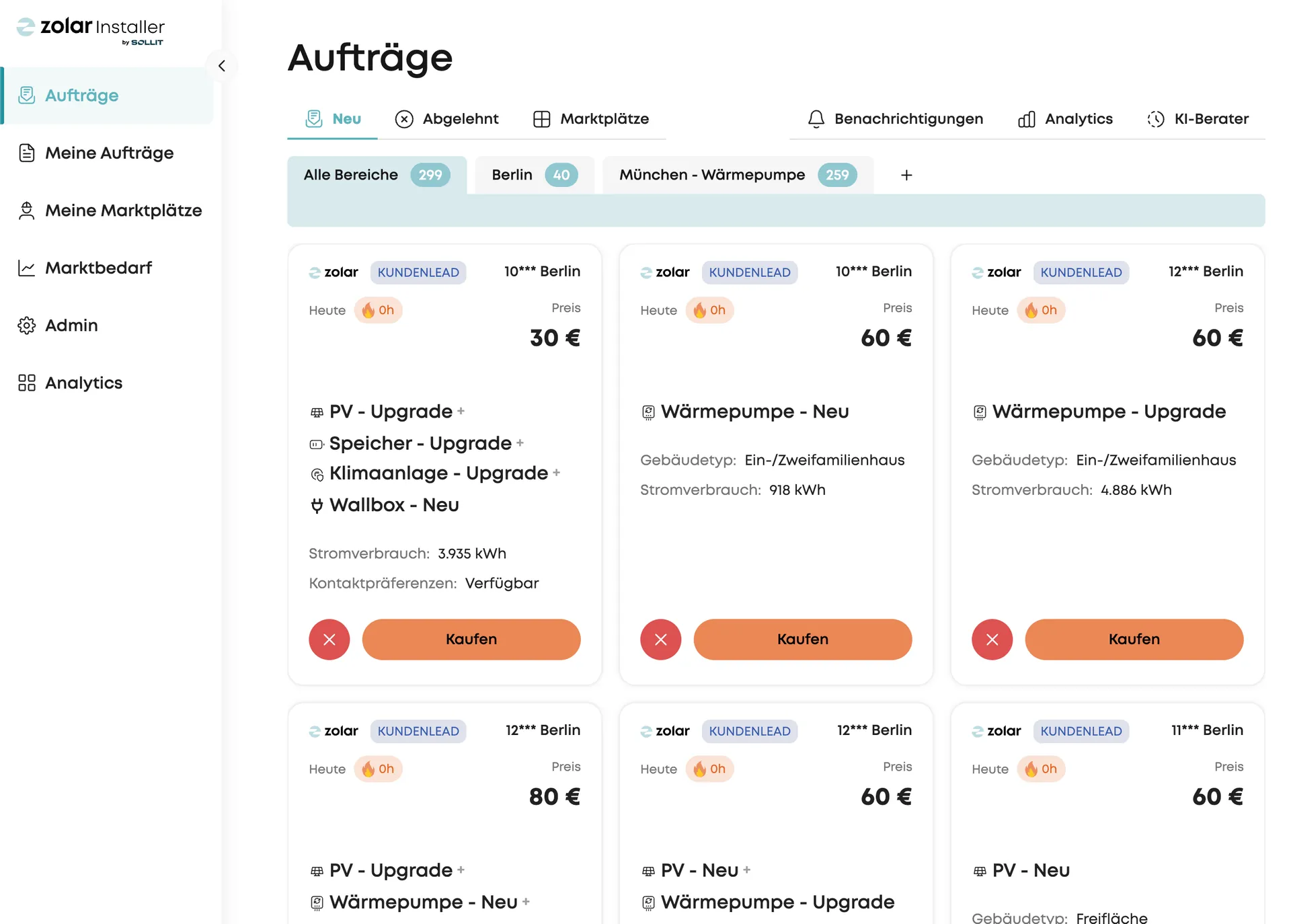Viewport: 1291px width, 924px height.
Task: Click the Klimaanlage - Upgrade icon
Action: point(317,475)
